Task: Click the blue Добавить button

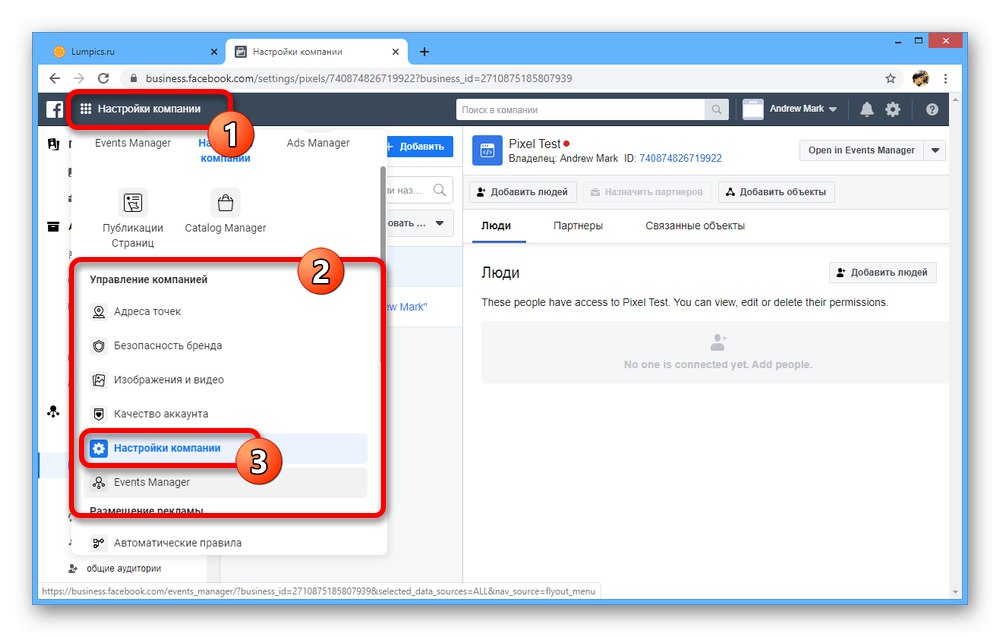Action: click(x=420, y=147)
